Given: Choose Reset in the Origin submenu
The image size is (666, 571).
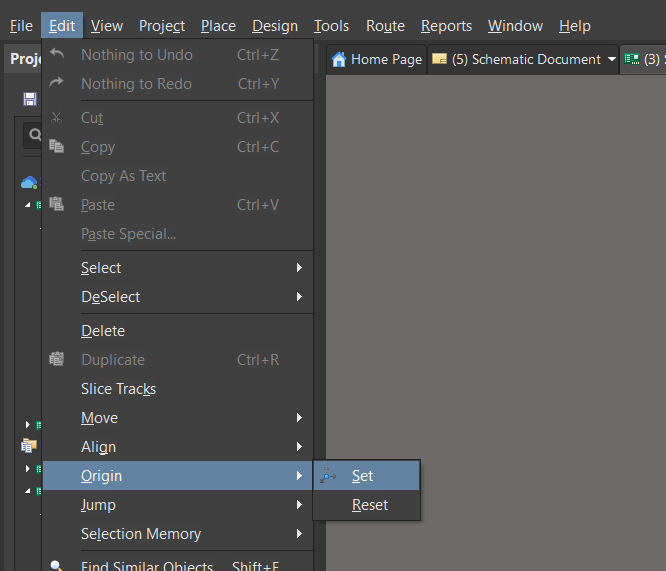Looking at the screenshot, I should pyautogui.click(x=367, y=505).
